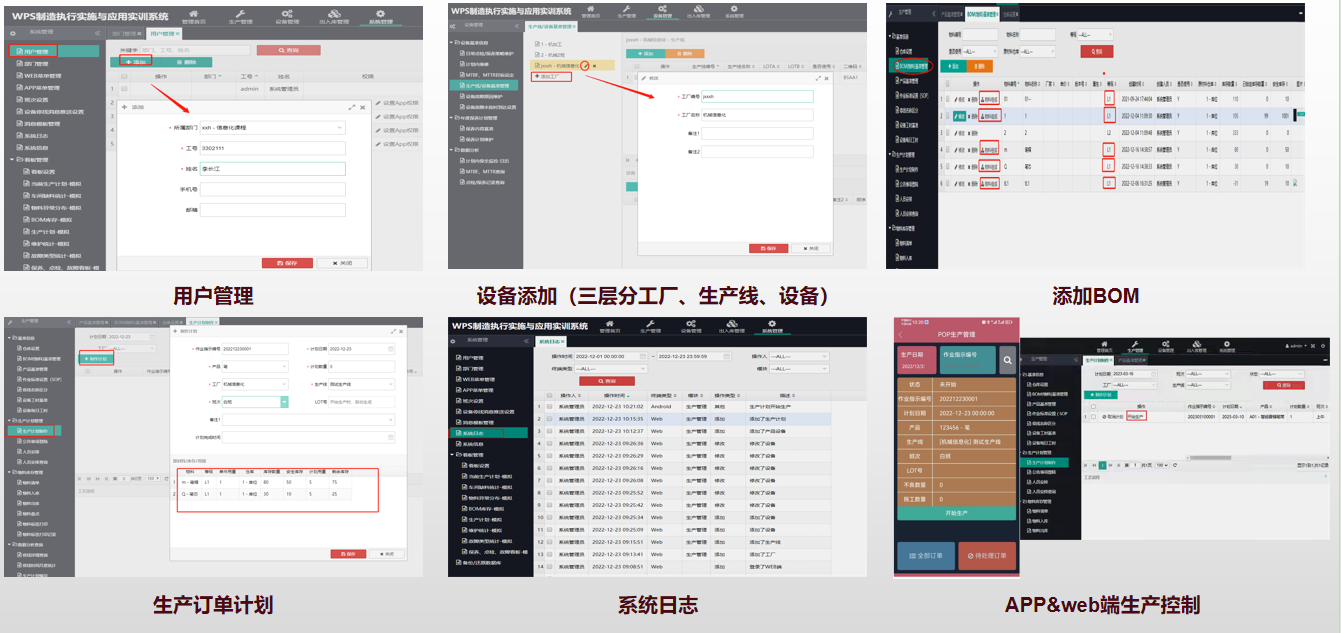Click the red 保存 button in add user dialog
The width and height of the screenshot is (1341, 633).
[286, 263]
